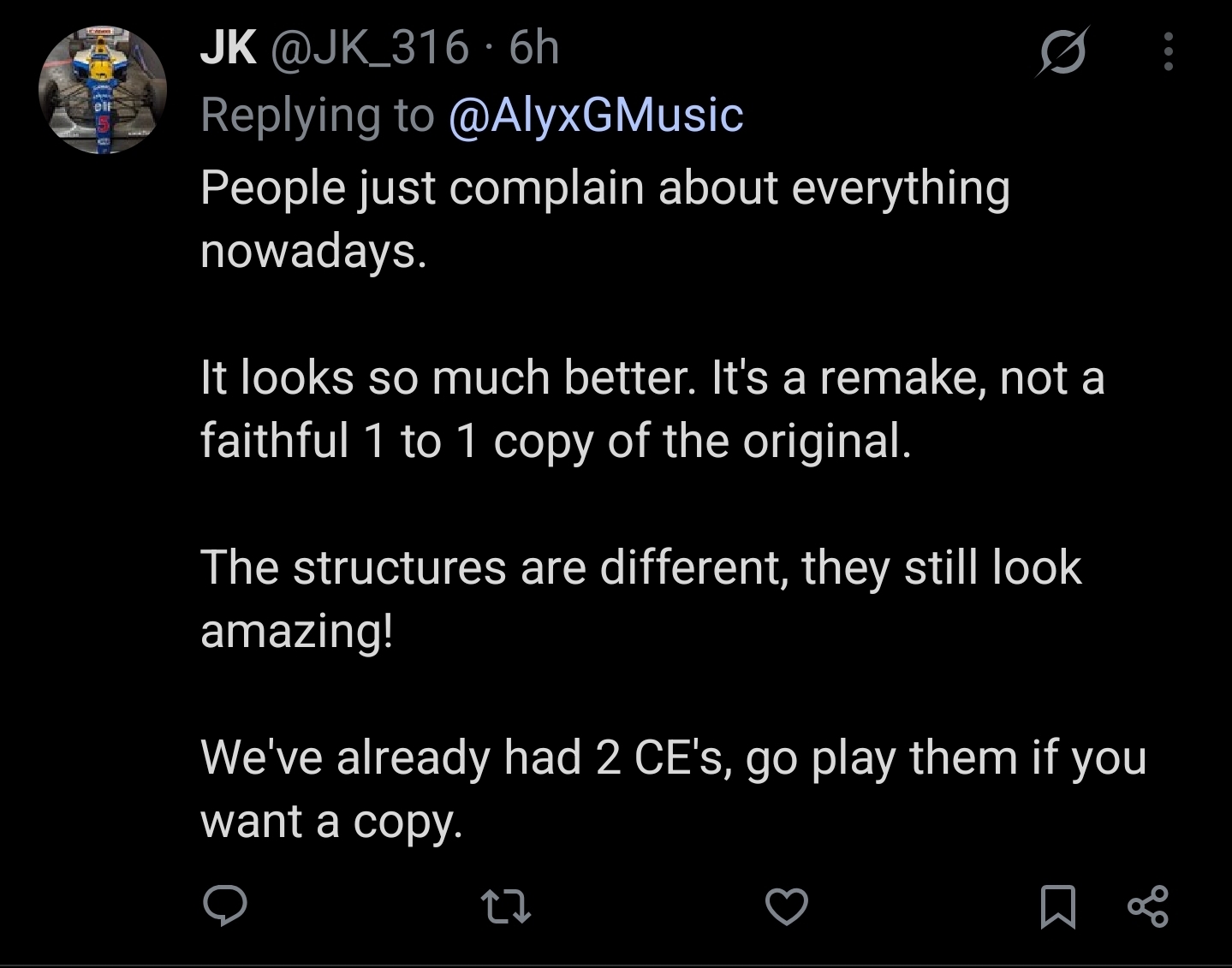The height and width of the screenshot is (968, 1232).
Task: Tap the 'It looks so much better' line
Action: tap(652, 377)
